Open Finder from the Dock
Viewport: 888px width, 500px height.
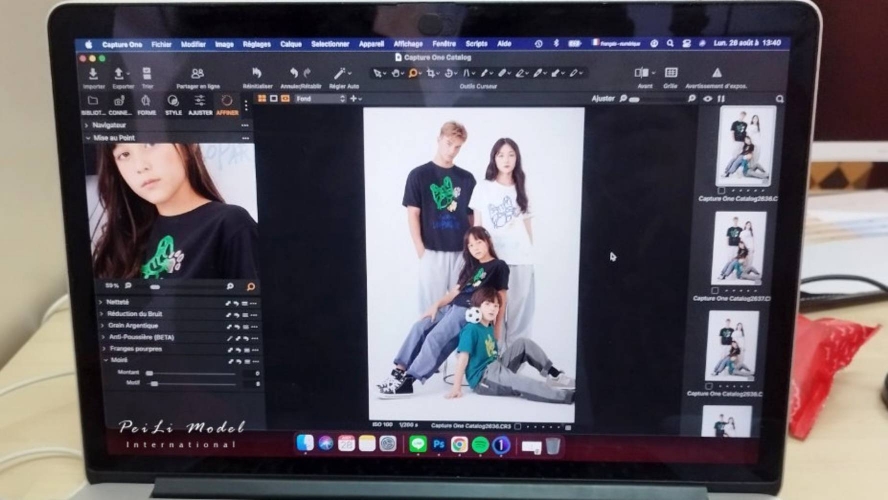pos(305,443)
